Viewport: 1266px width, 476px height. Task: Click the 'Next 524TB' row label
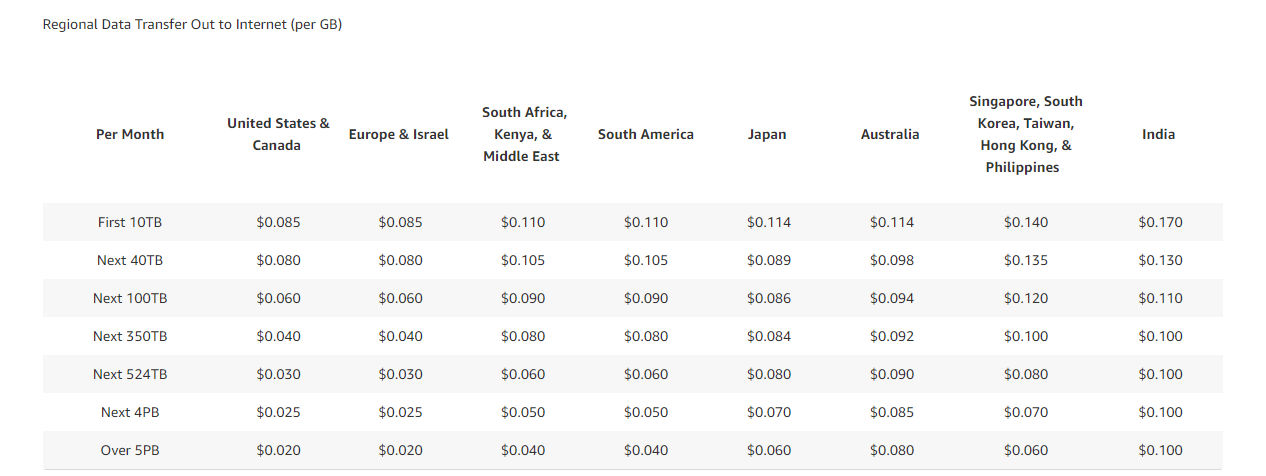(130, 374)
